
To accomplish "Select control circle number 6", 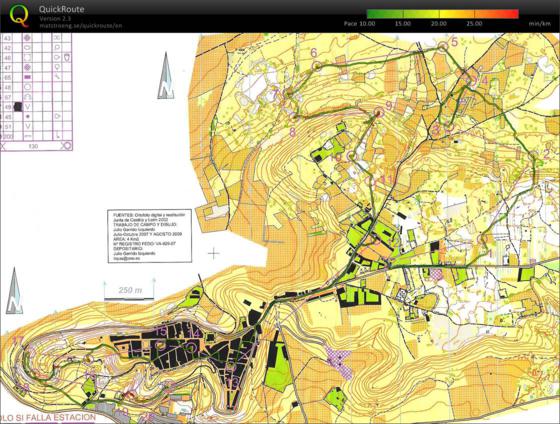I will click(x=317, y=66).
